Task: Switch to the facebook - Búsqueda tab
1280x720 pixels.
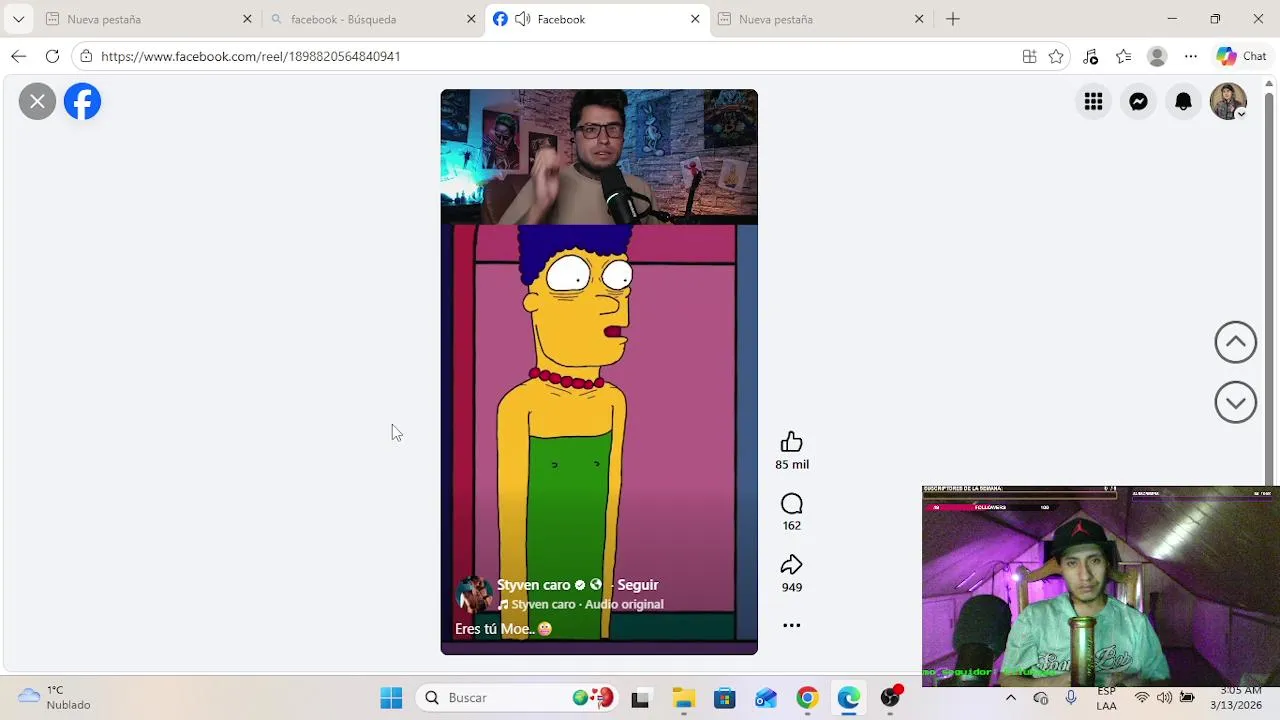Action: [x=372, y=19]
